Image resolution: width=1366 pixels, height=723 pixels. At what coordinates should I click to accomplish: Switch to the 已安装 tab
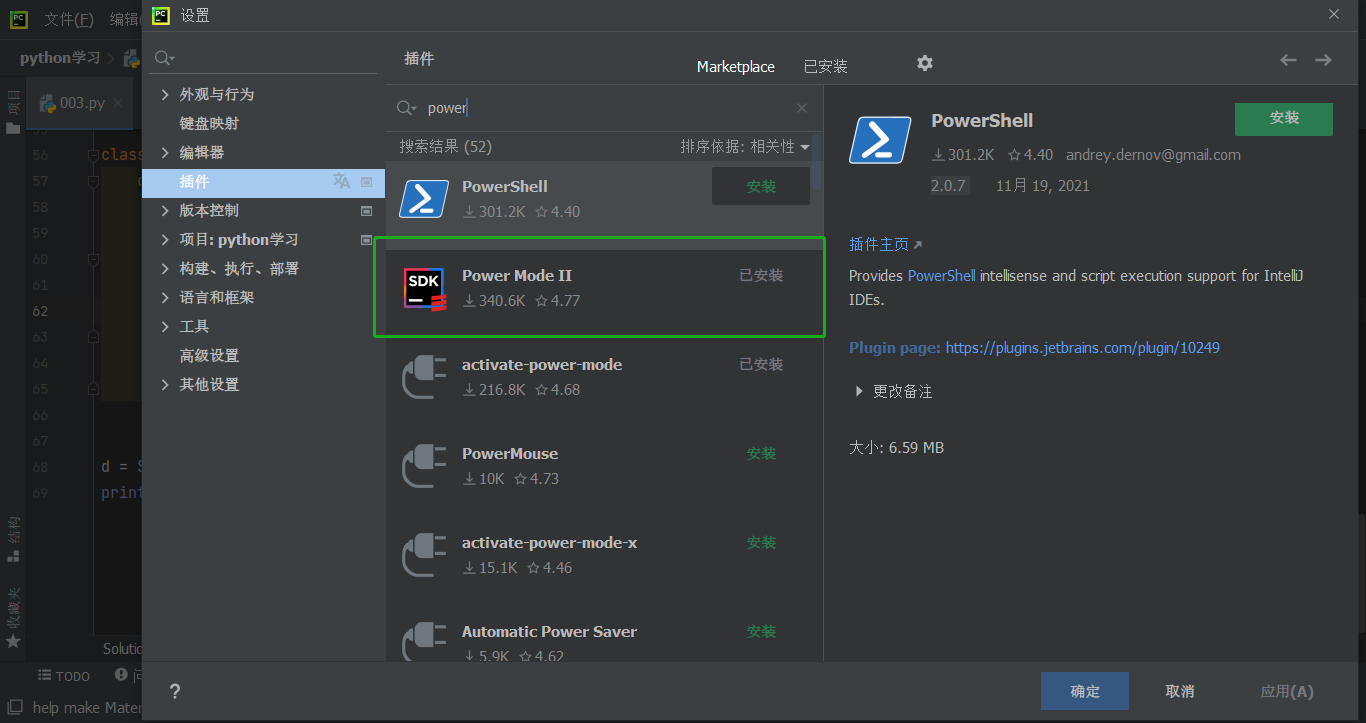tap(826, 67)
